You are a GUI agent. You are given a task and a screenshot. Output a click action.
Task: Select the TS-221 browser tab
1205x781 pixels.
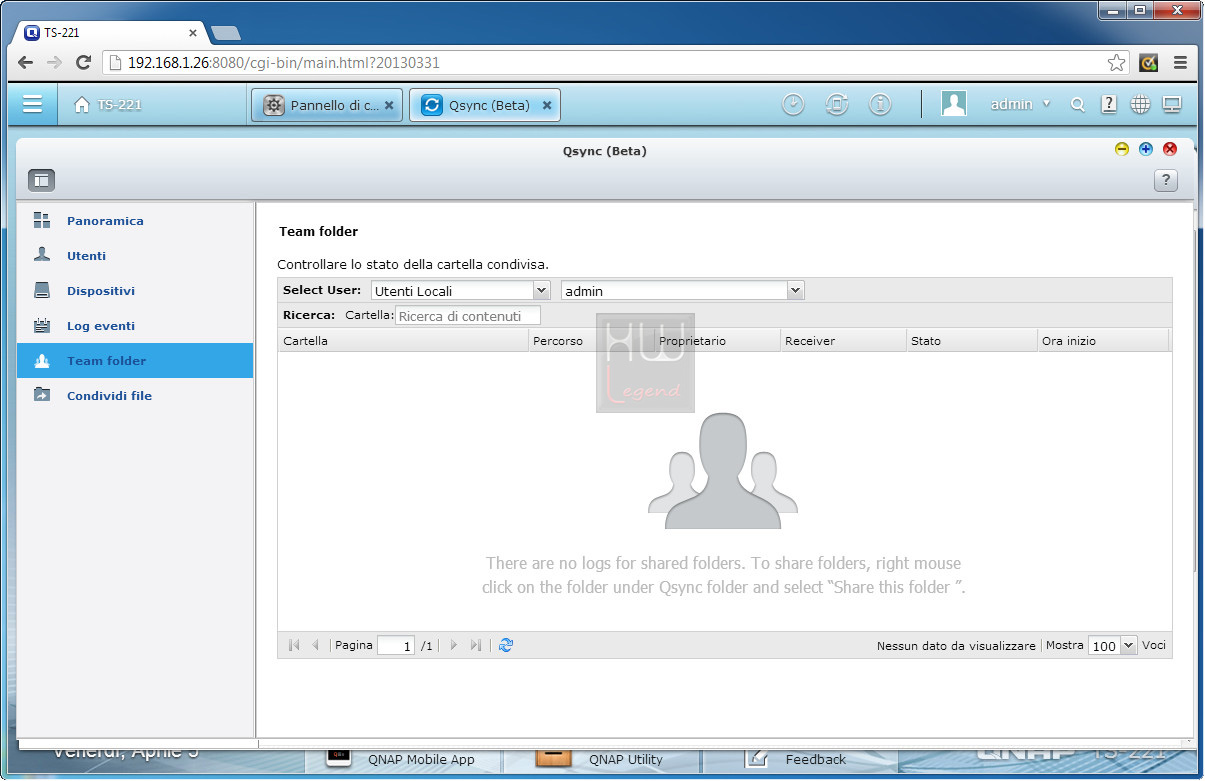coord(110,32)
